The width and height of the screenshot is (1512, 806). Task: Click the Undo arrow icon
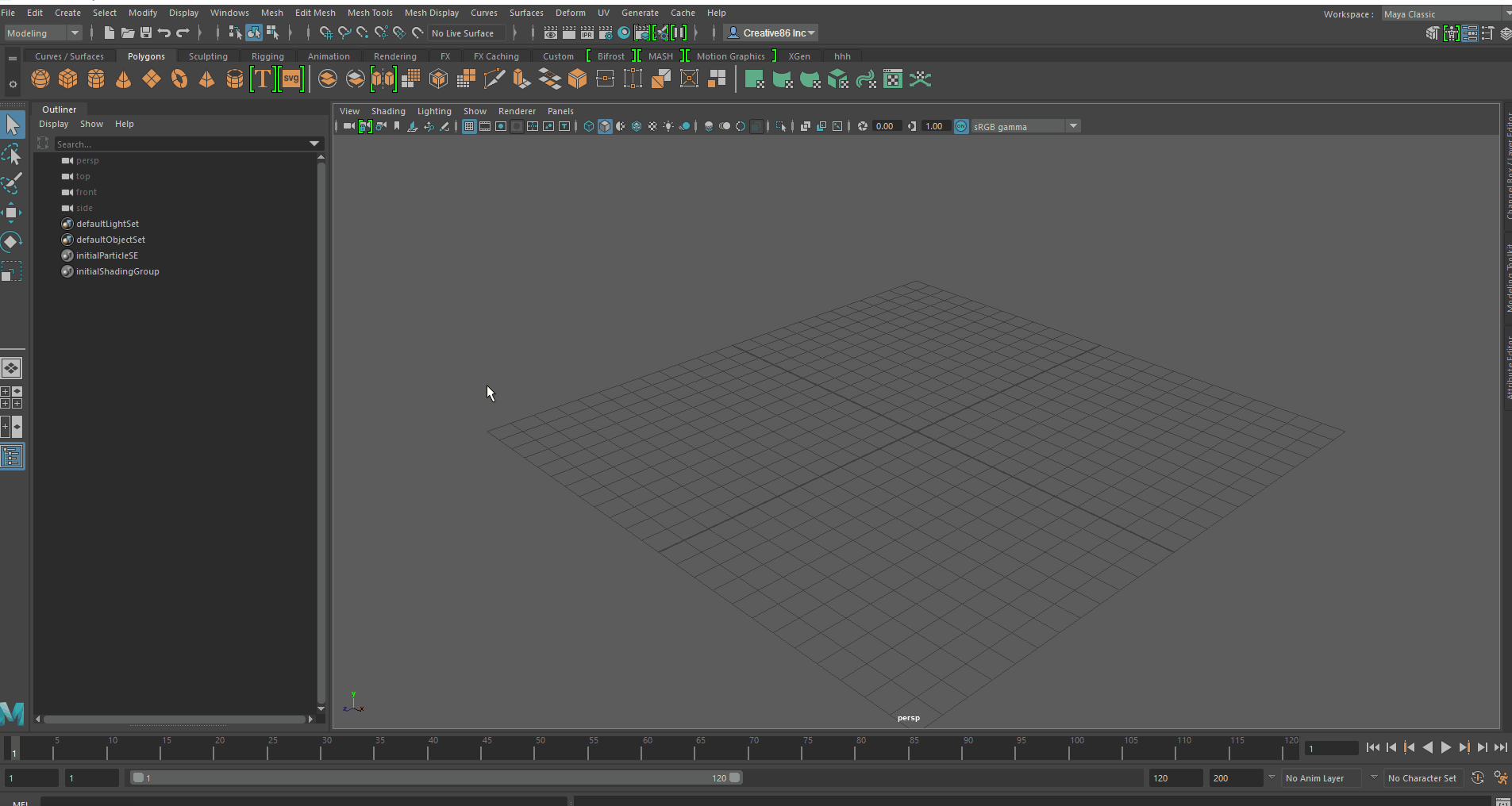click(164, 33)
